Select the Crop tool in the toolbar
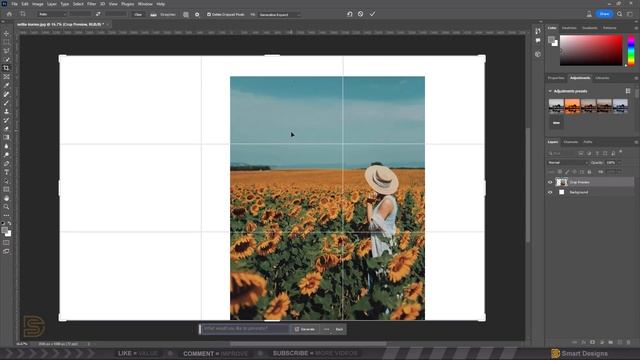The height and width of the screenshot is (360, 640). click(x=6, y=68)
